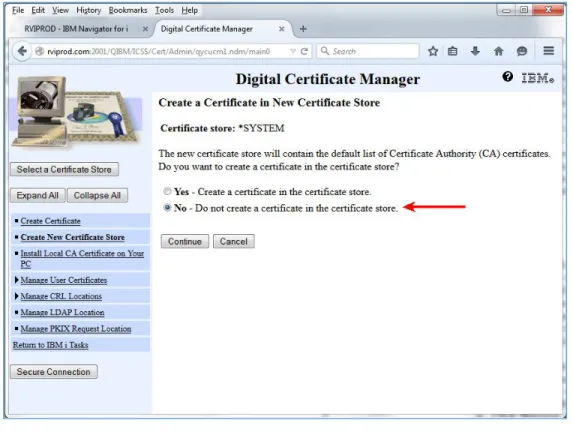The height and width of the screenshot is (432, 573).
Task: Go back with the browser back arrow
Action: point(22,51)
